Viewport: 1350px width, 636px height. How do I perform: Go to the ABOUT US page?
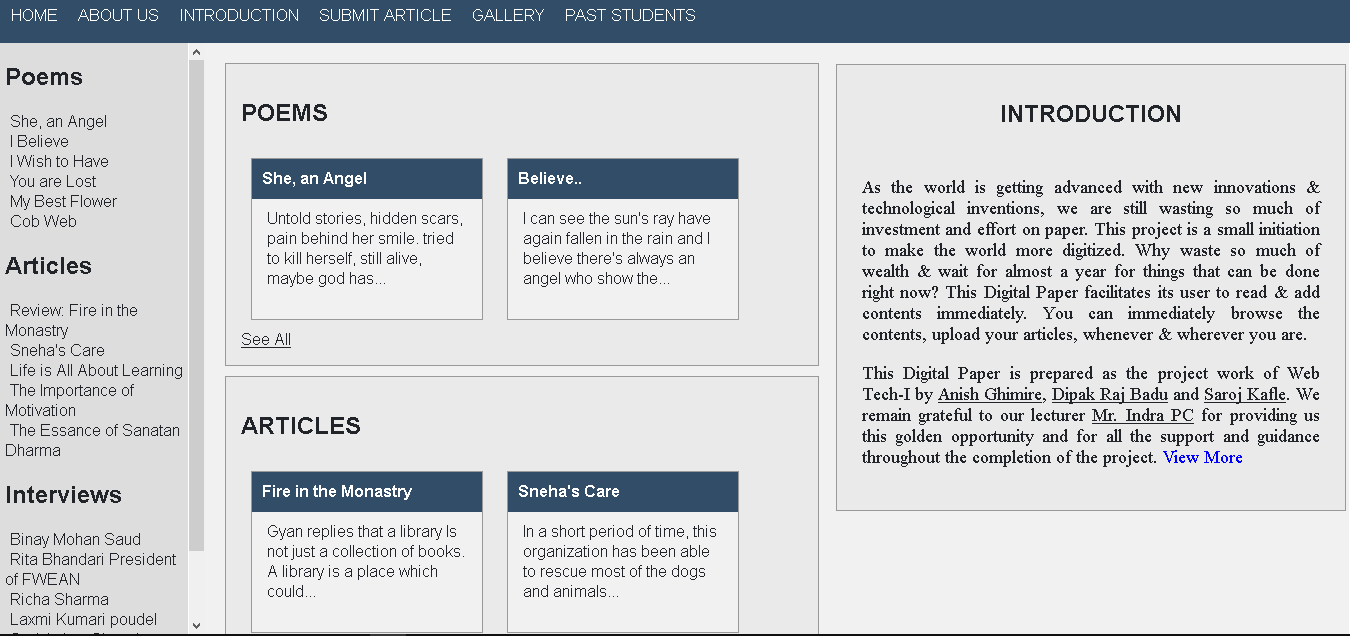click(x=118, y=15)
